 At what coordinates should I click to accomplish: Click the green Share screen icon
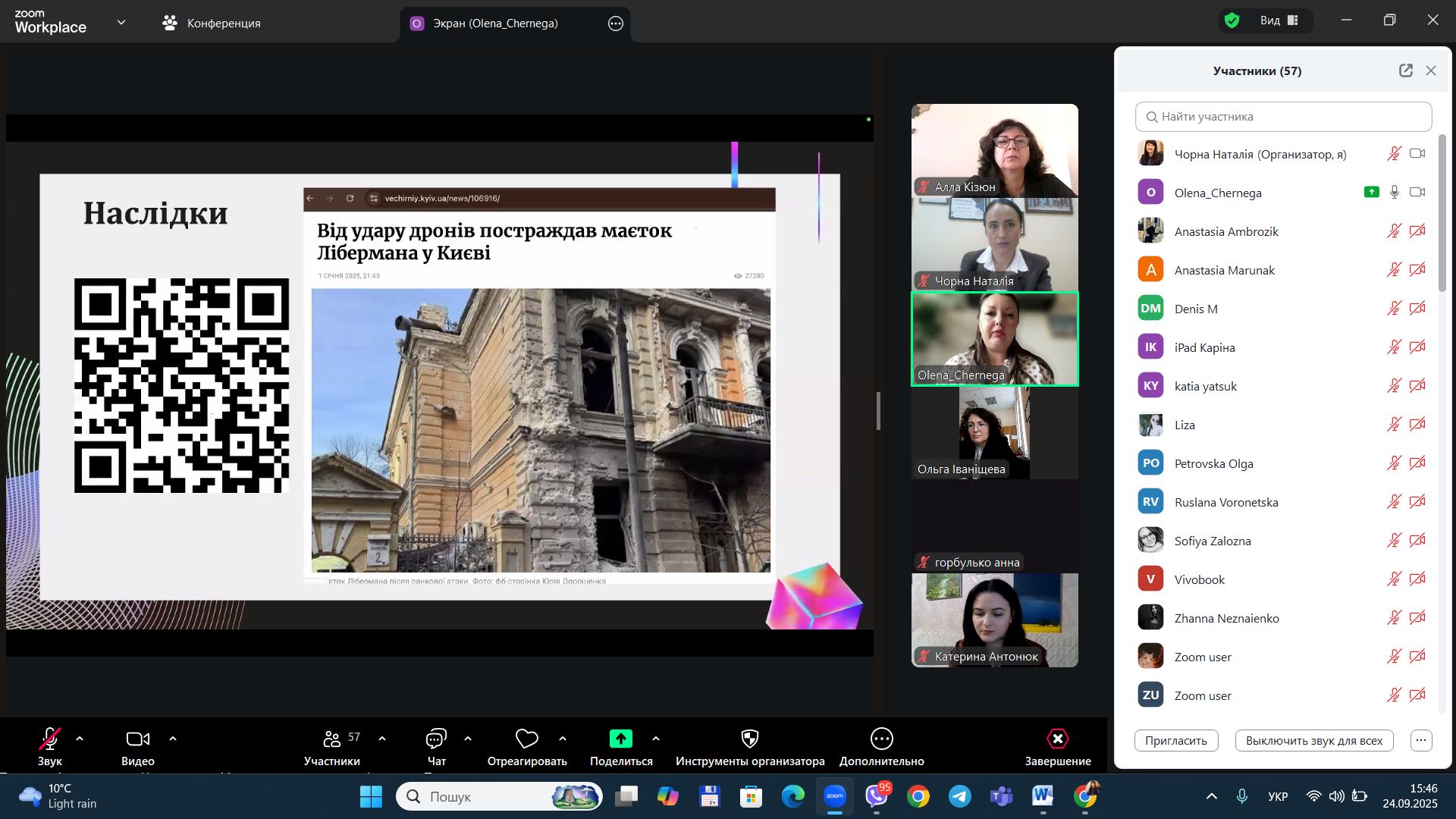click(x=620, y=739)
